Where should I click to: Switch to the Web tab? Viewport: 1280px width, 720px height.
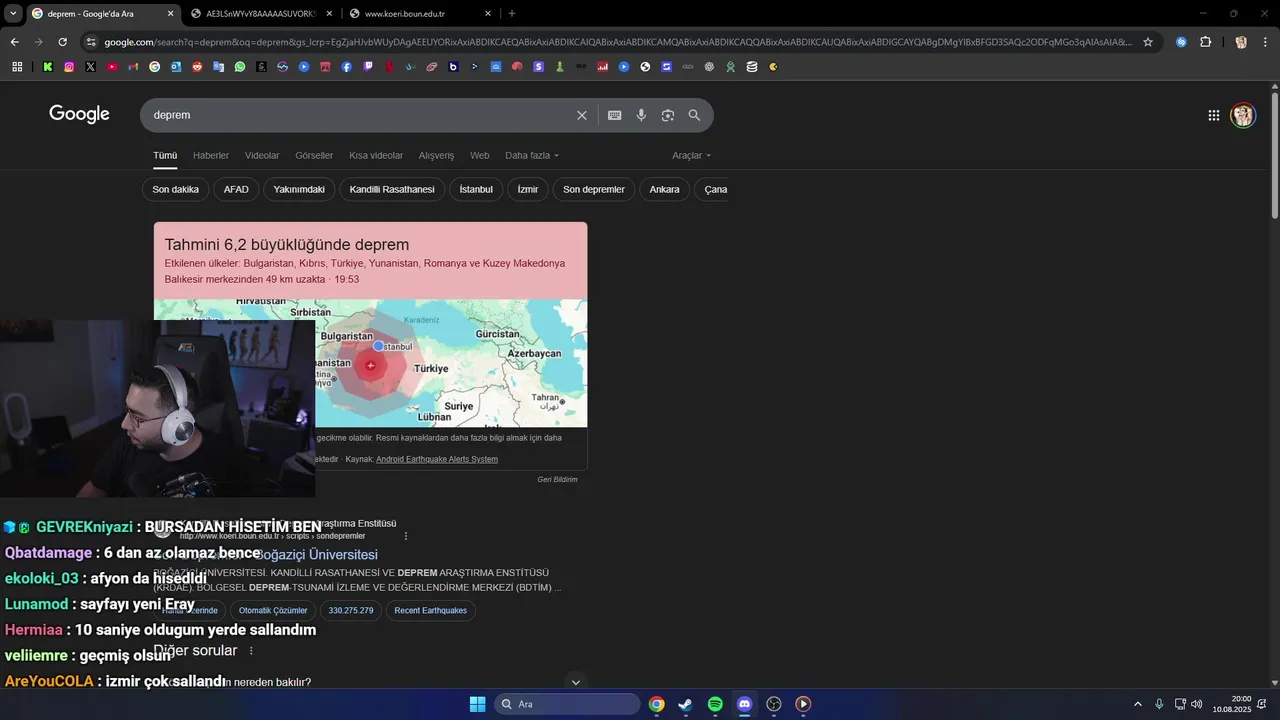click(480, 155)
